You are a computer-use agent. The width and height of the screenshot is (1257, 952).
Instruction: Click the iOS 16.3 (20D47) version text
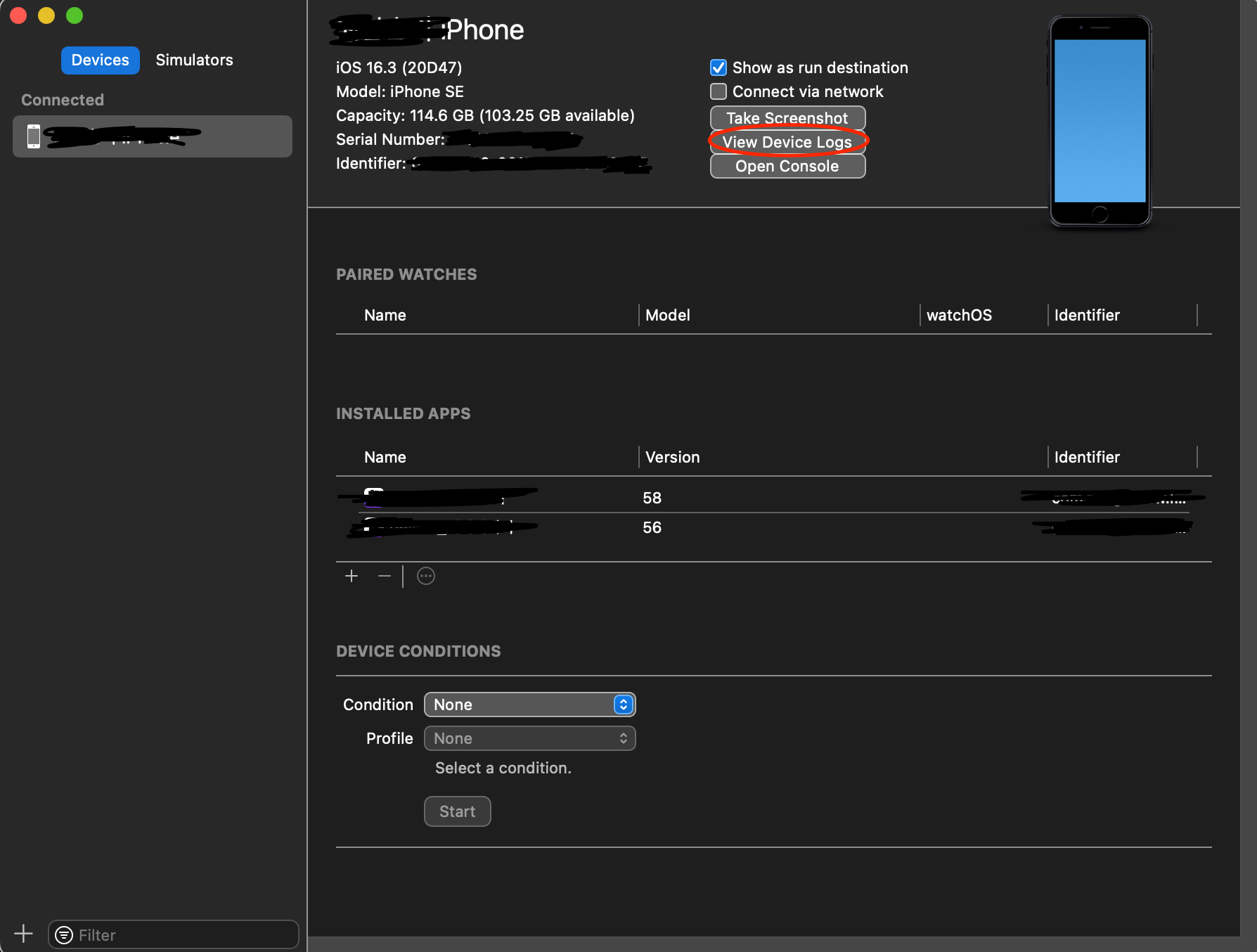[399, 68]
